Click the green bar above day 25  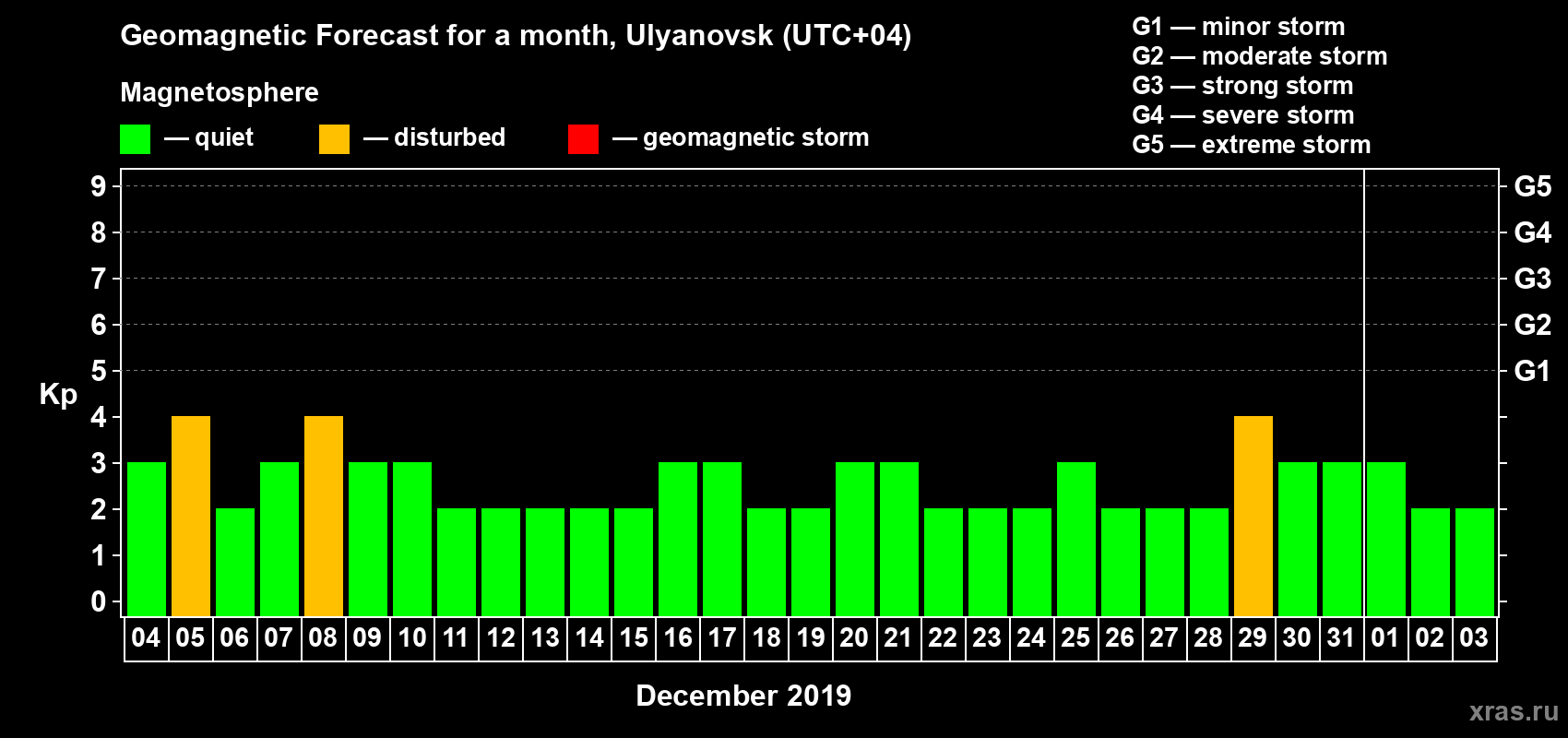click(1076, 539)
